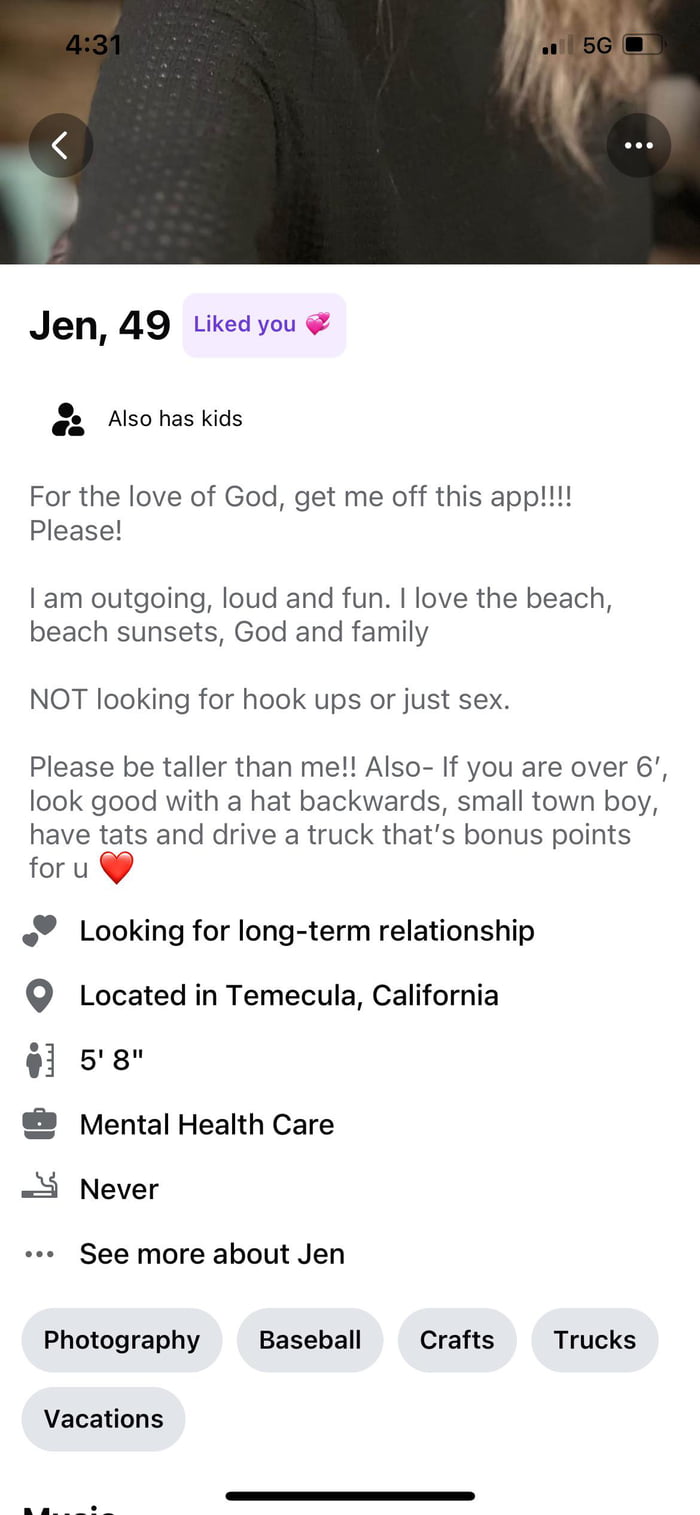Tap the hearts icon for relationship goal
This screenshot has height=1515, width=700.
[39, 931]
